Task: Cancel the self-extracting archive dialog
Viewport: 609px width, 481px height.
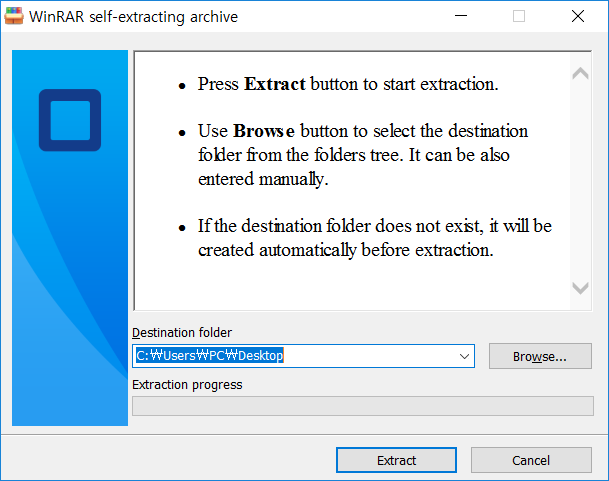Action: pos(531,460)
